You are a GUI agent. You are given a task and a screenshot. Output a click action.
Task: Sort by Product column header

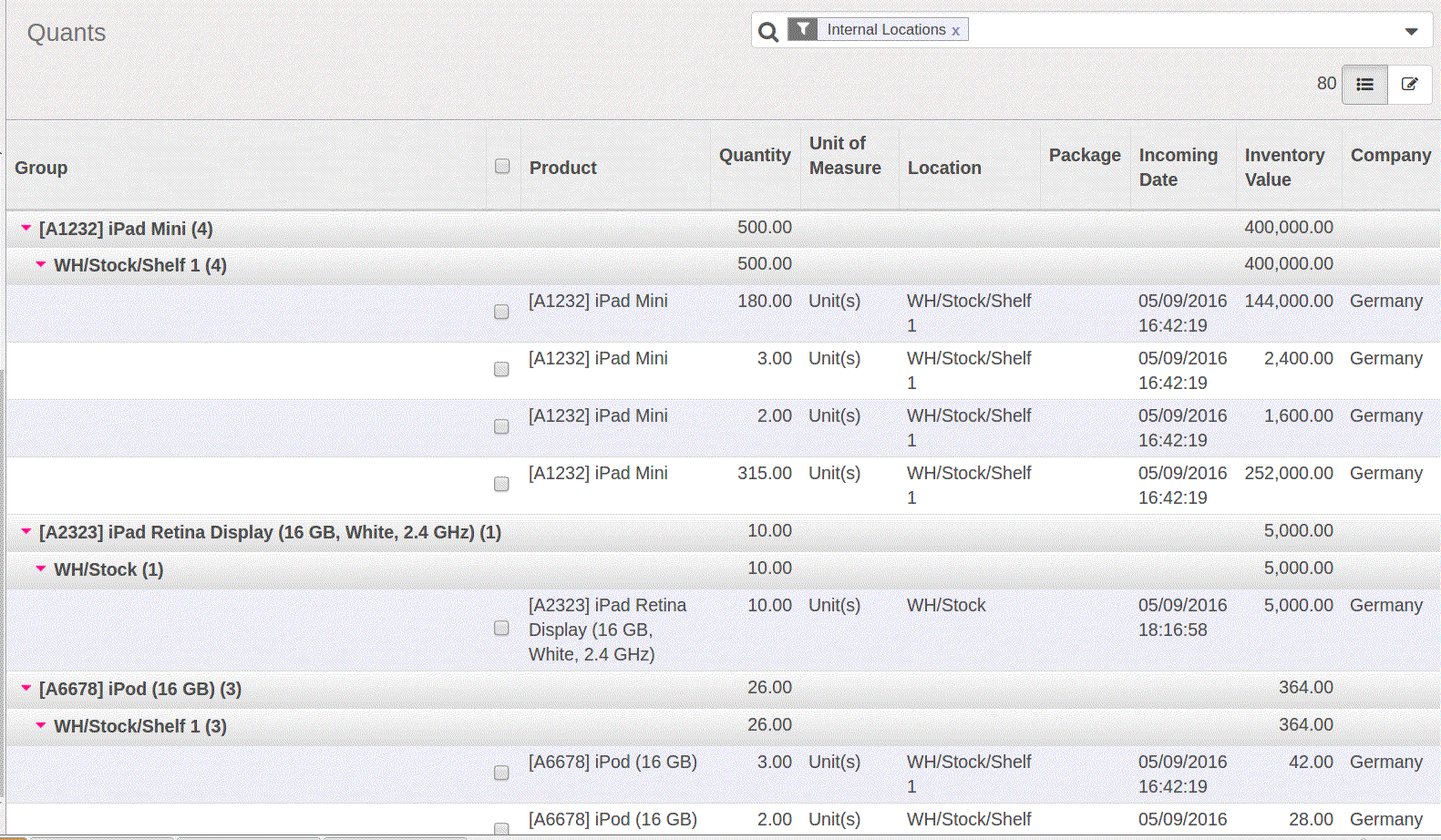(563, 168)
